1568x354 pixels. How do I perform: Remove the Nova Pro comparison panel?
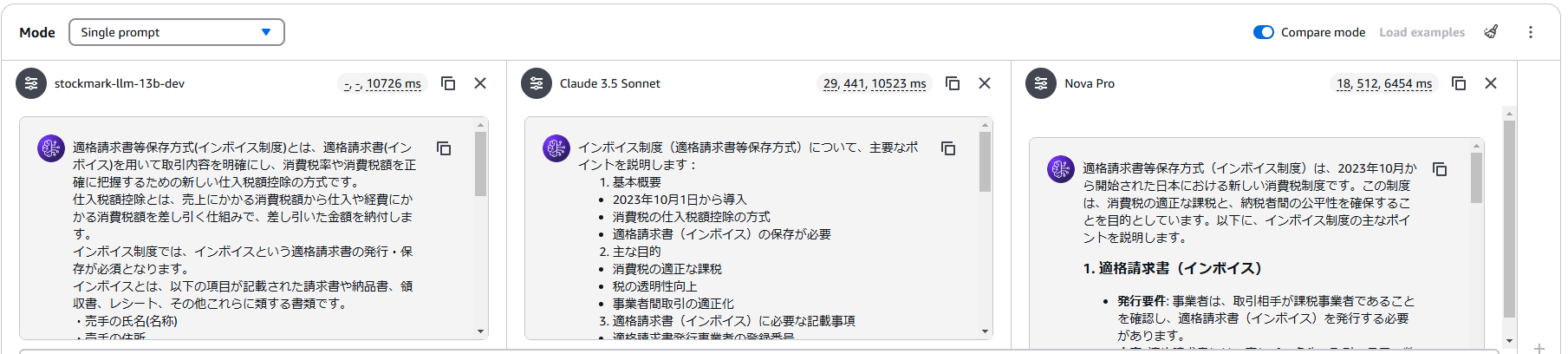[x=1491, y=83]
